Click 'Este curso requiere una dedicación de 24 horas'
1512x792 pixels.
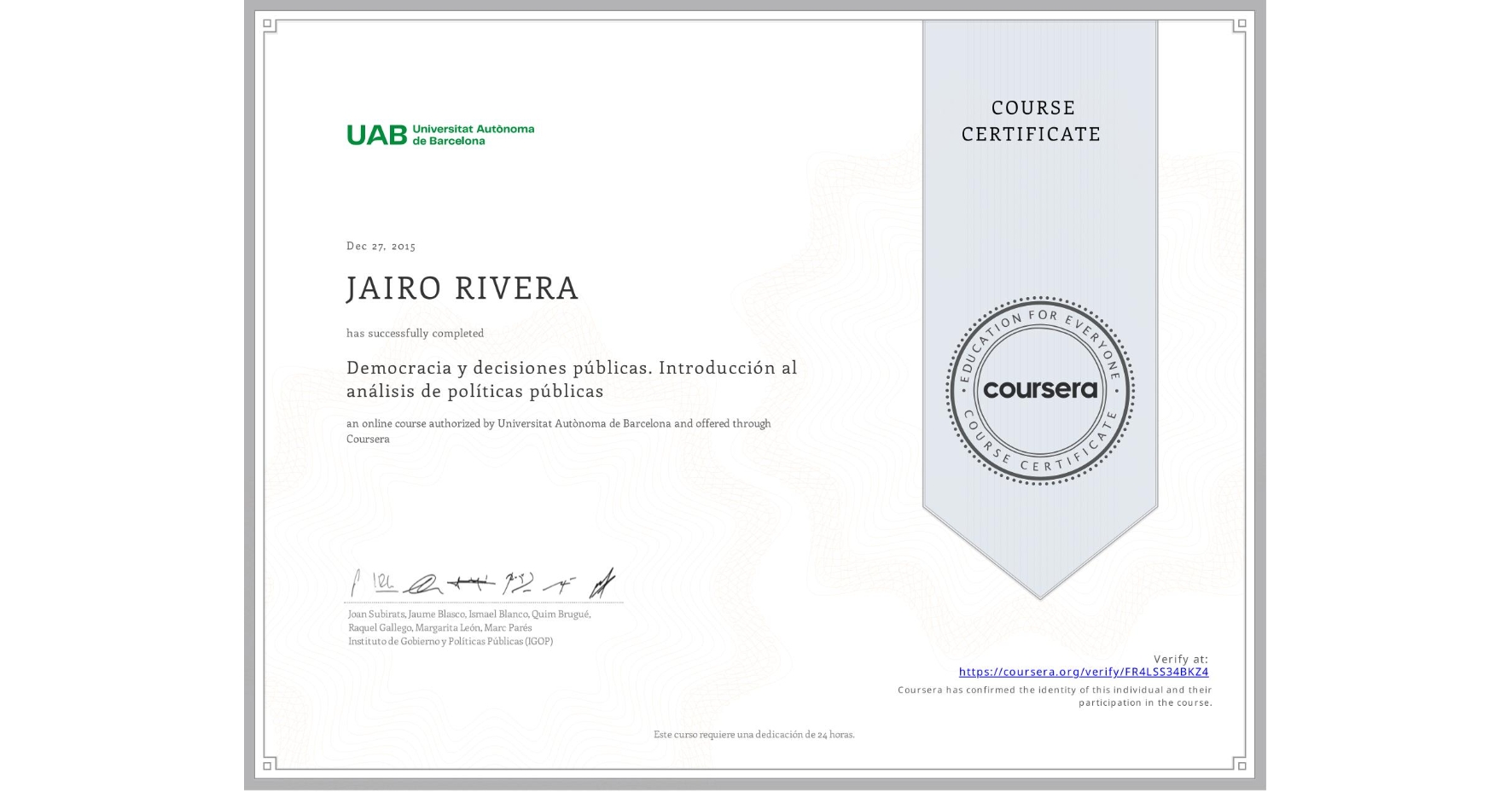754,734
